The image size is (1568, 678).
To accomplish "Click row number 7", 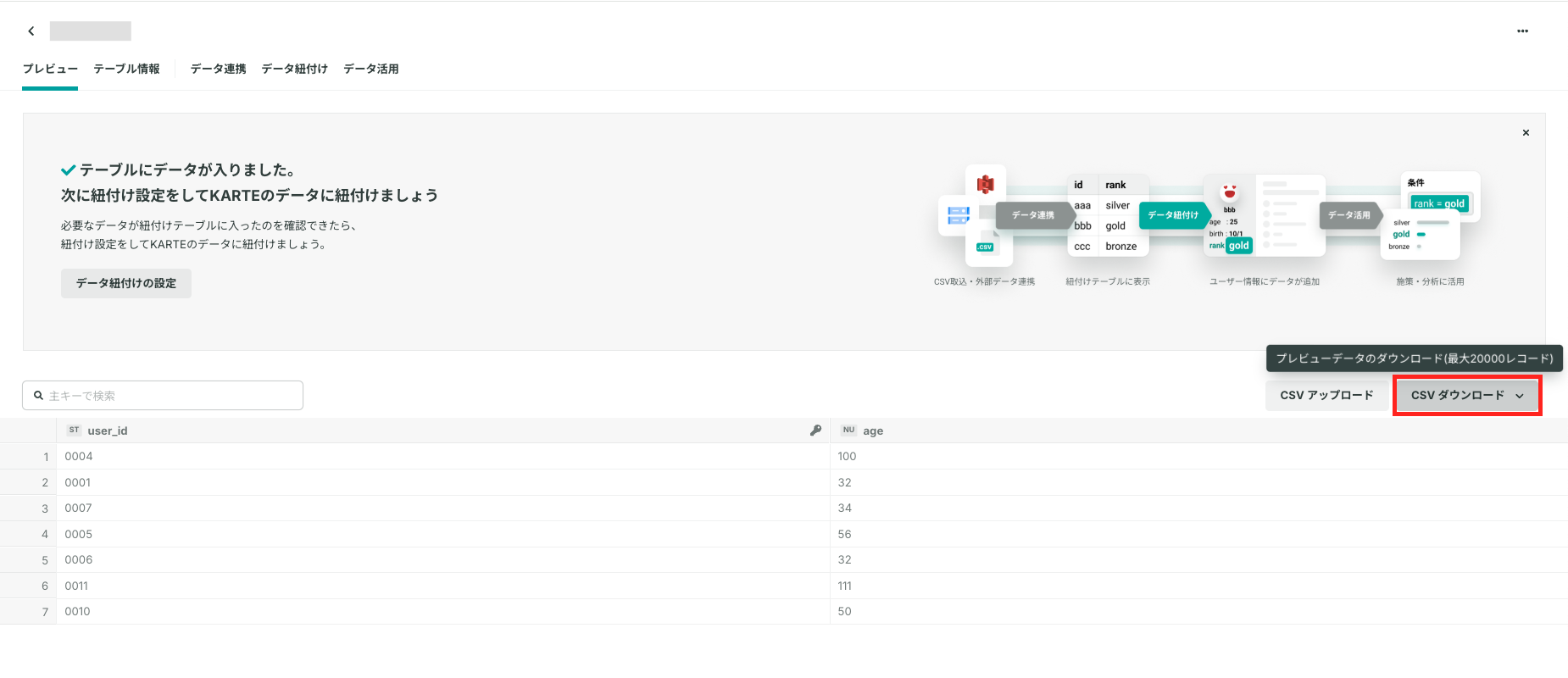I will pos(46,612).
